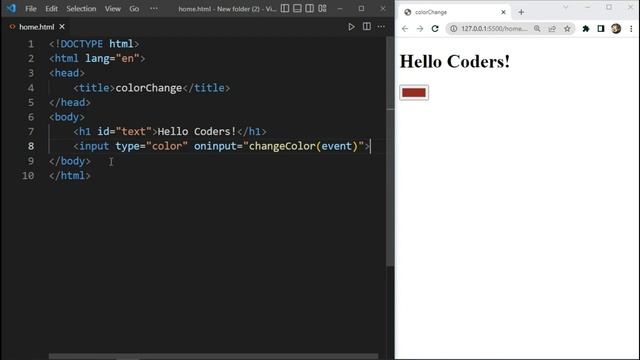Click the editor horizontal scrollbar
Screen dimensions: 640x360
click(213, 356)
